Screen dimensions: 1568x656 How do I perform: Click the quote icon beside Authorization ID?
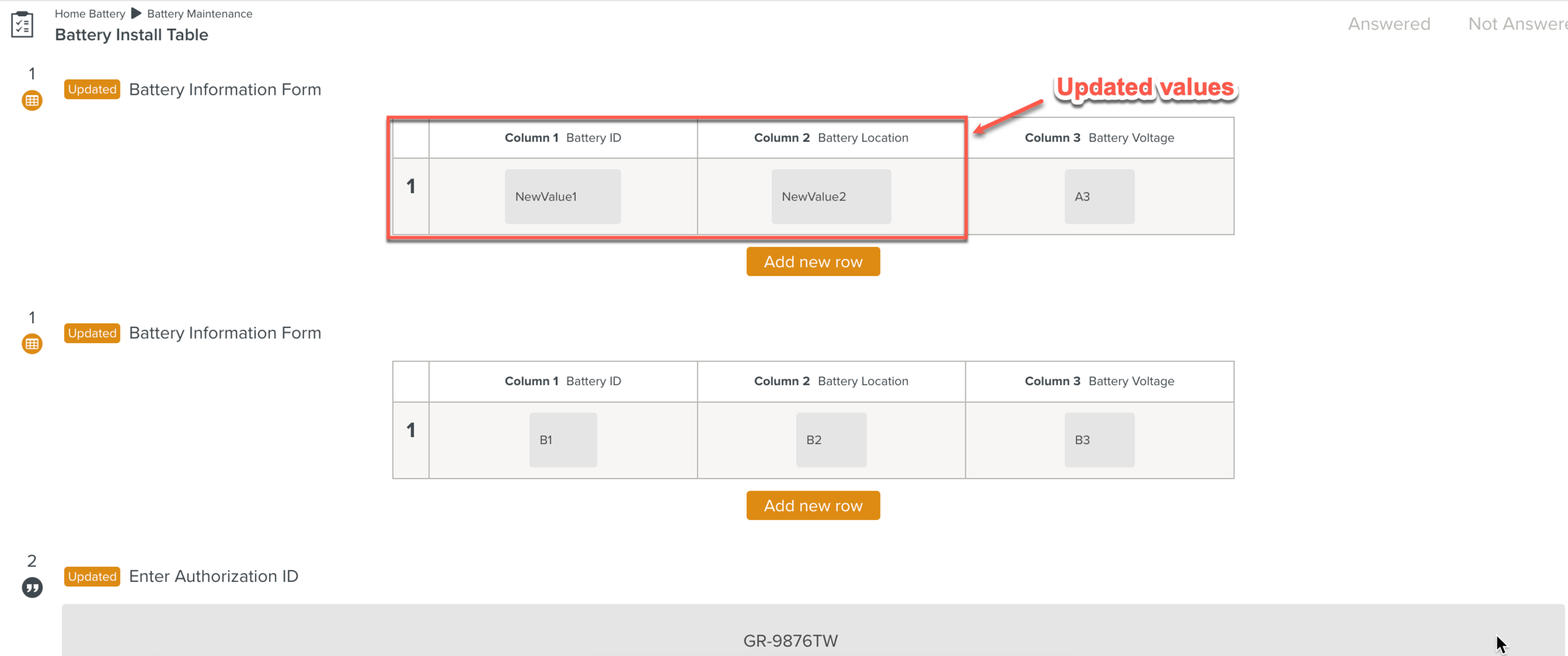32,588
